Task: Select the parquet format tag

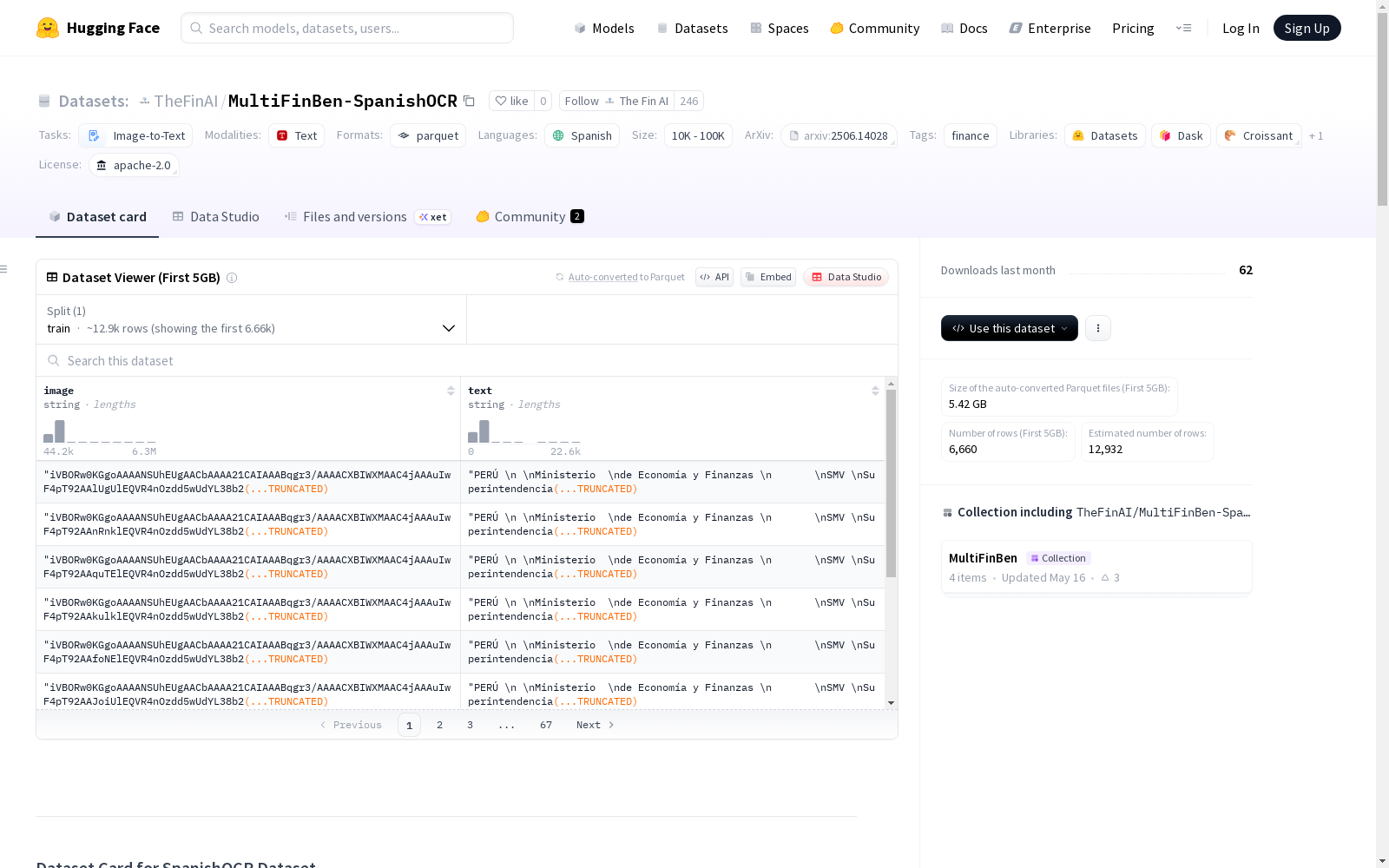Action: [428, 135]
